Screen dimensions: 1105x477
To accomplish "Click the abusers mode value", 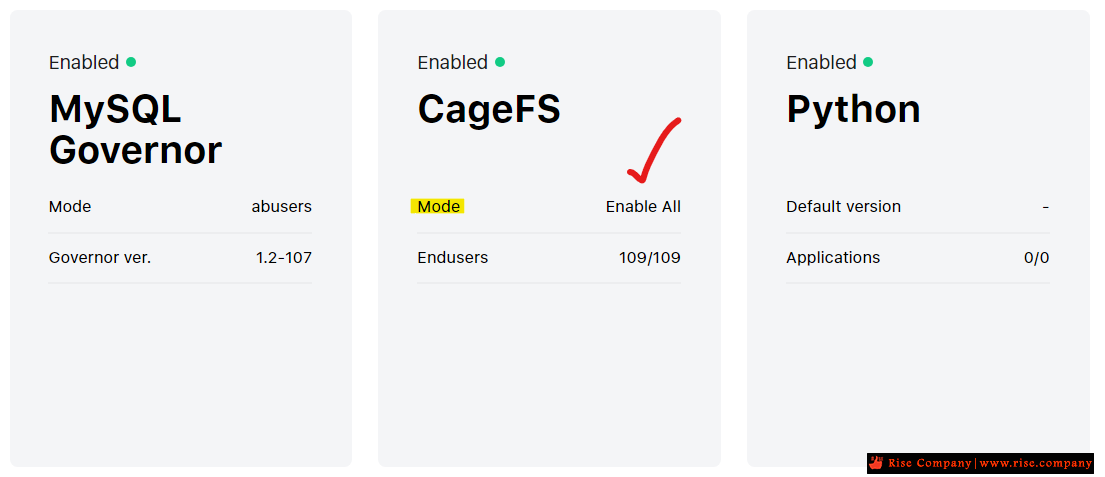I will pyautogui.click(x=282, y=206).
